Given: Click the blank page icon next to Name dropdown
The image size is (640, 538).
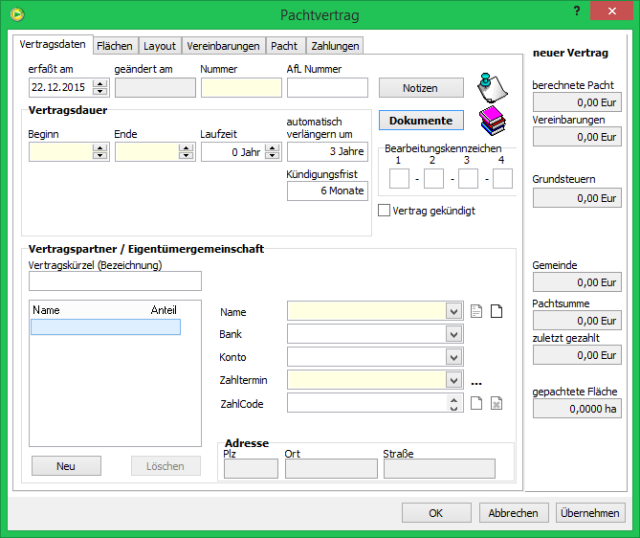Looking at the screenshot, I should [496, 311].
